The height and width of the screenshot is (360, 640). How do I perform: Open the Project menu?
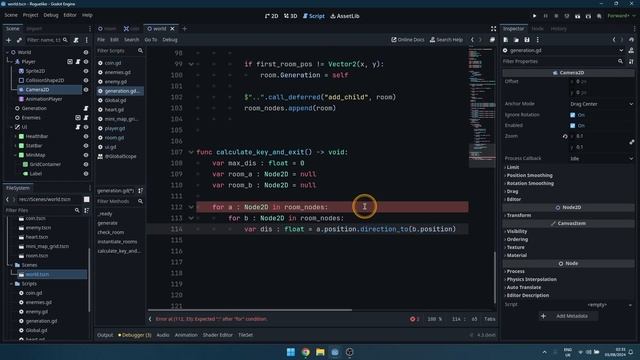(31, 15)
